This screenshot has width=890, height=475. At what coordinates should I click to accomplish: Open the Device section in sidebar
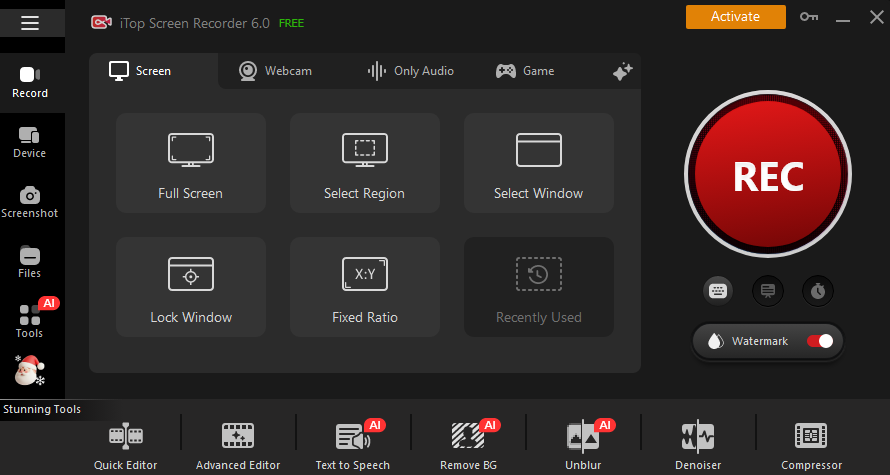point(30,142)
